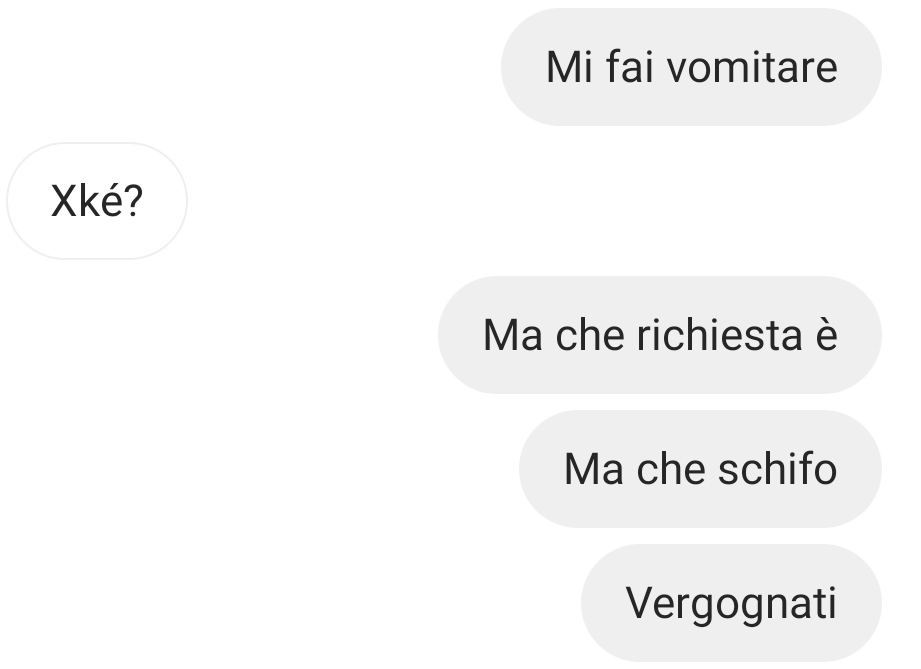
Task: Tap the 'Ma che schifo' message bubble
Action: pos(700,469)
